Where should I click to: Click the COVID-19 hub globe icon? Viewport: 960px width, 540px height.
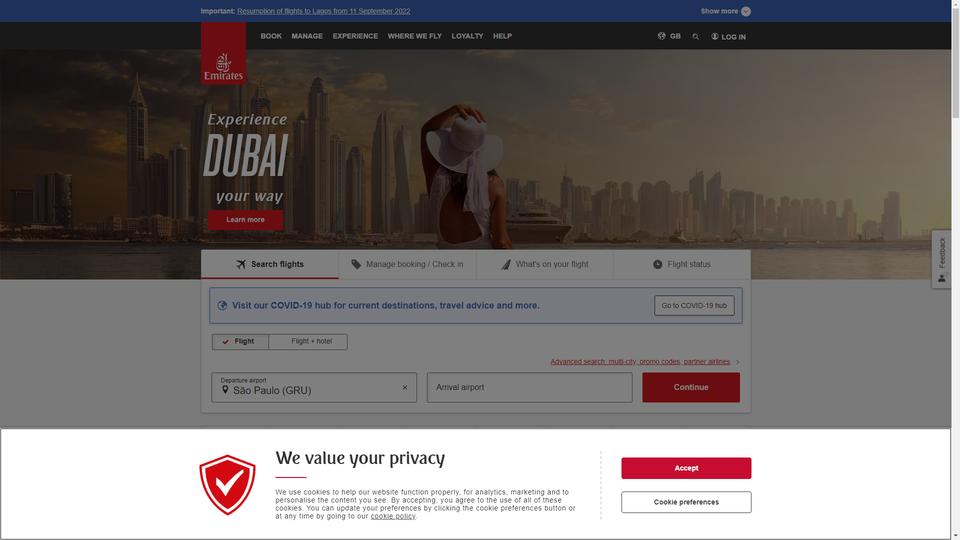click(x=222, y=306)
